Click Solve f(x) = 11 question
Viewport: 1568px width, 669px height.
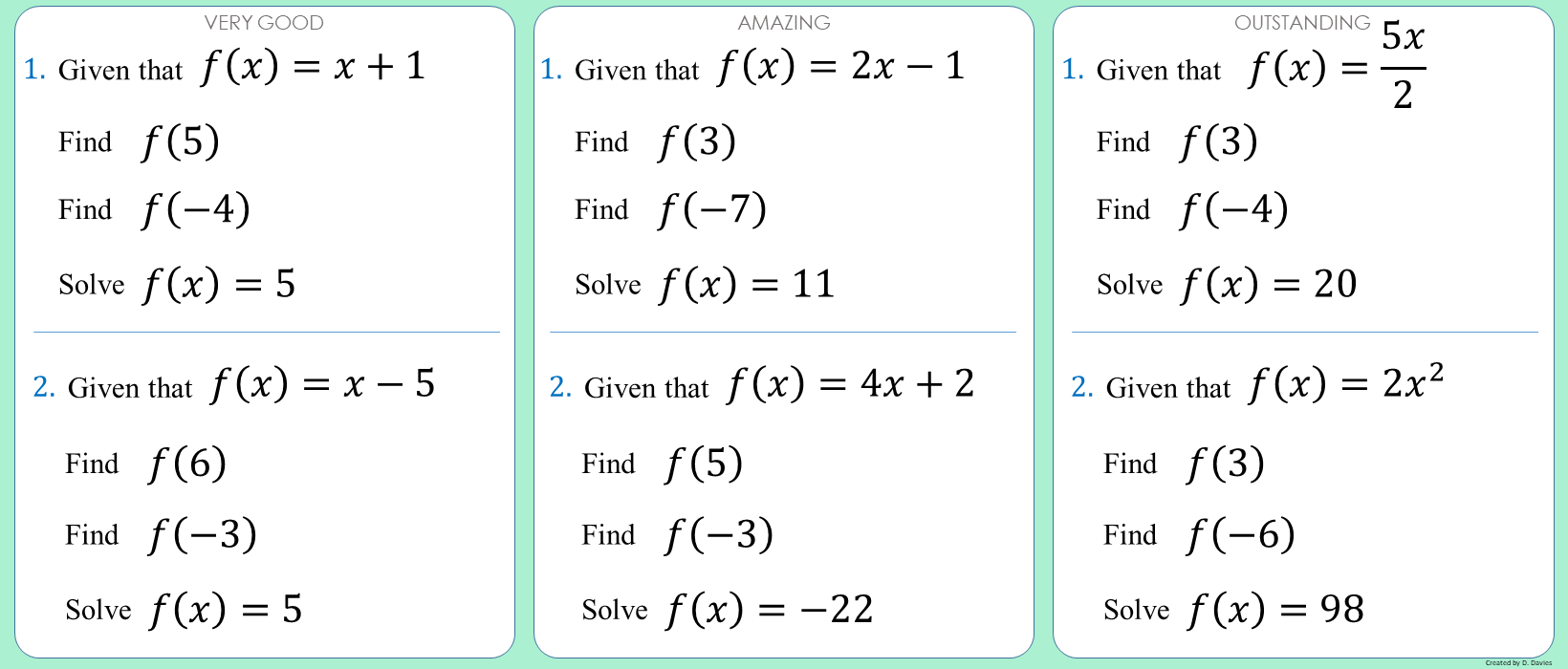[x=706, y=285]
